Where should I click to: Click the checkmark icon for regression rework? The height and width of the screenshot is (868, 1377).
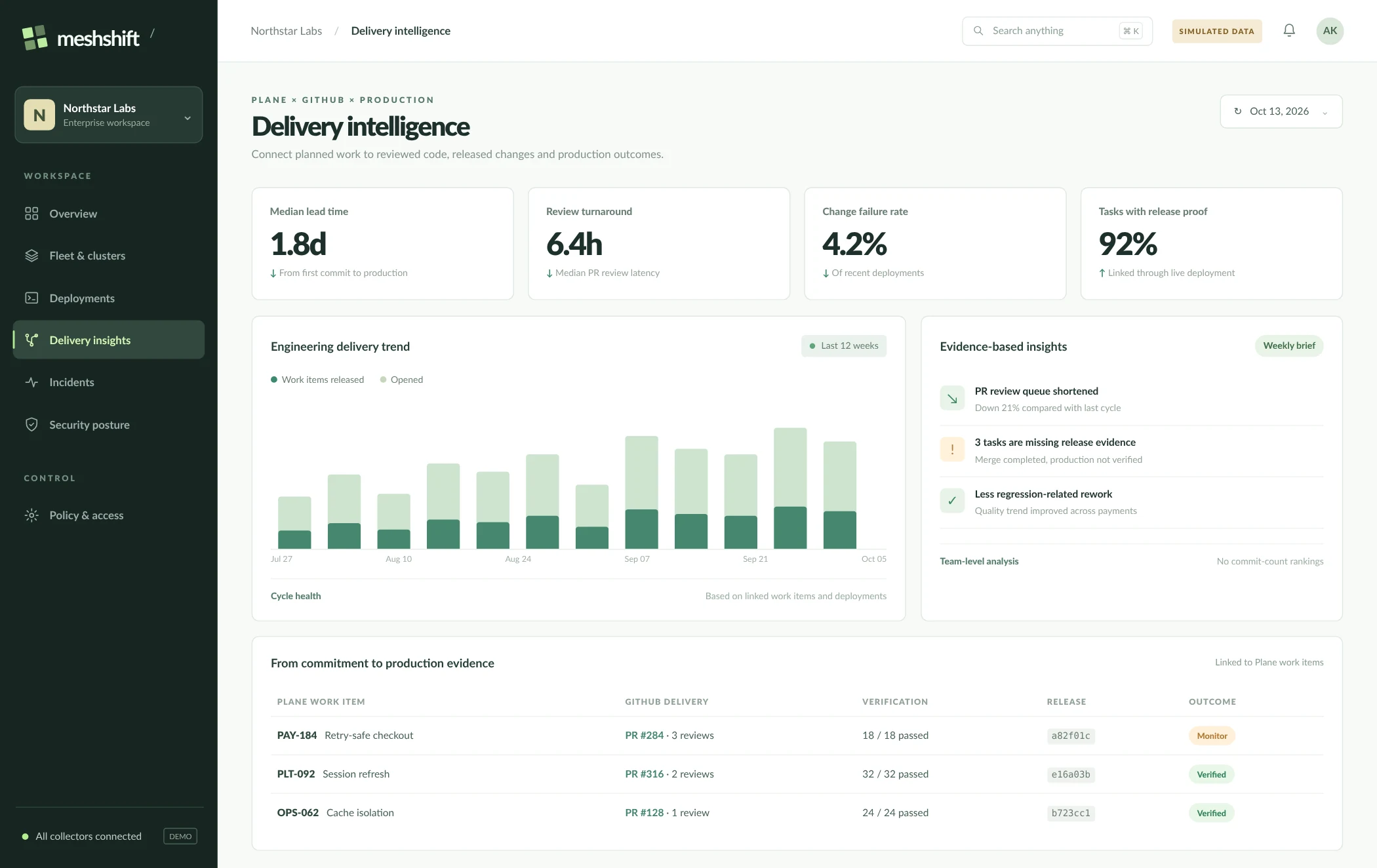coord(952,501)
